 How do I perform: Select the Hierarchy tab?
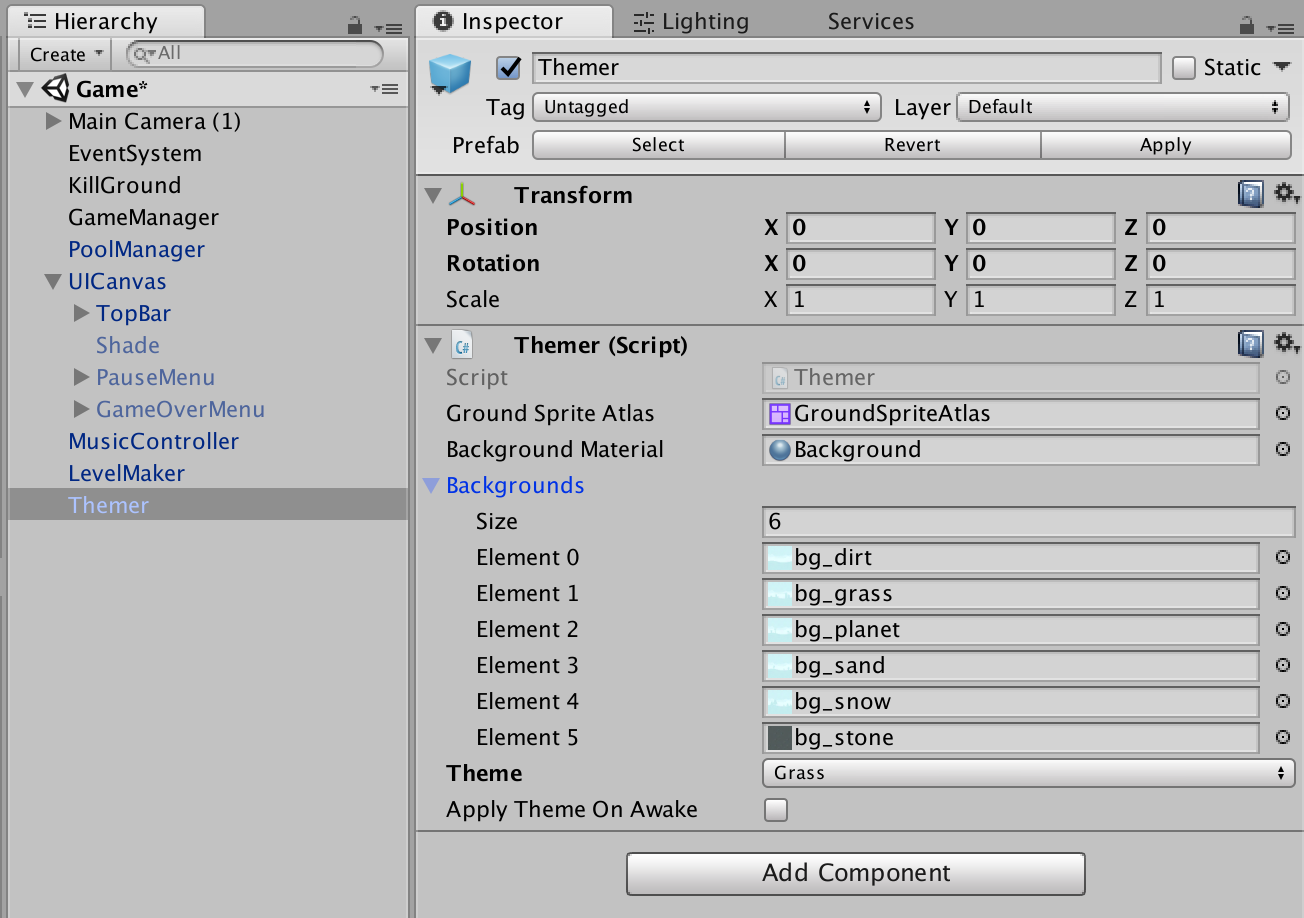point(106,22)
